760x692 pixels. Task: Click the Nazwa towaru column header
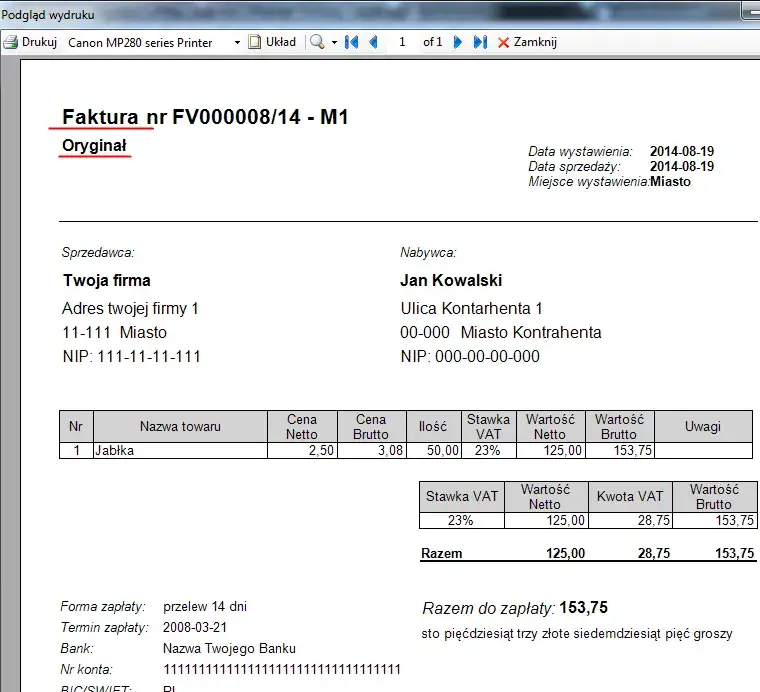(180, 427)
